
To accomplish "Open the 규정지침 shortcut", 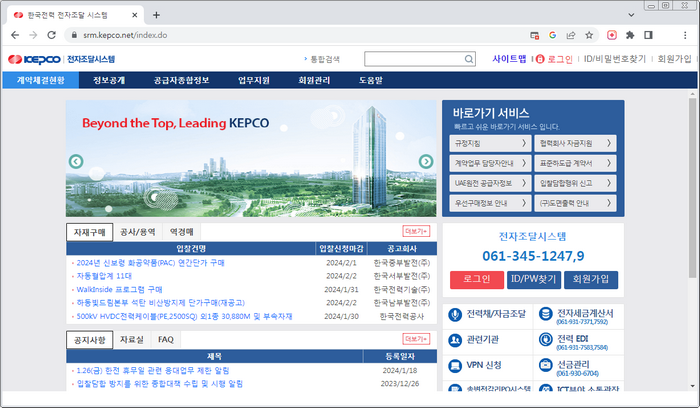I will pyautogui.click(x=490, y=143).
